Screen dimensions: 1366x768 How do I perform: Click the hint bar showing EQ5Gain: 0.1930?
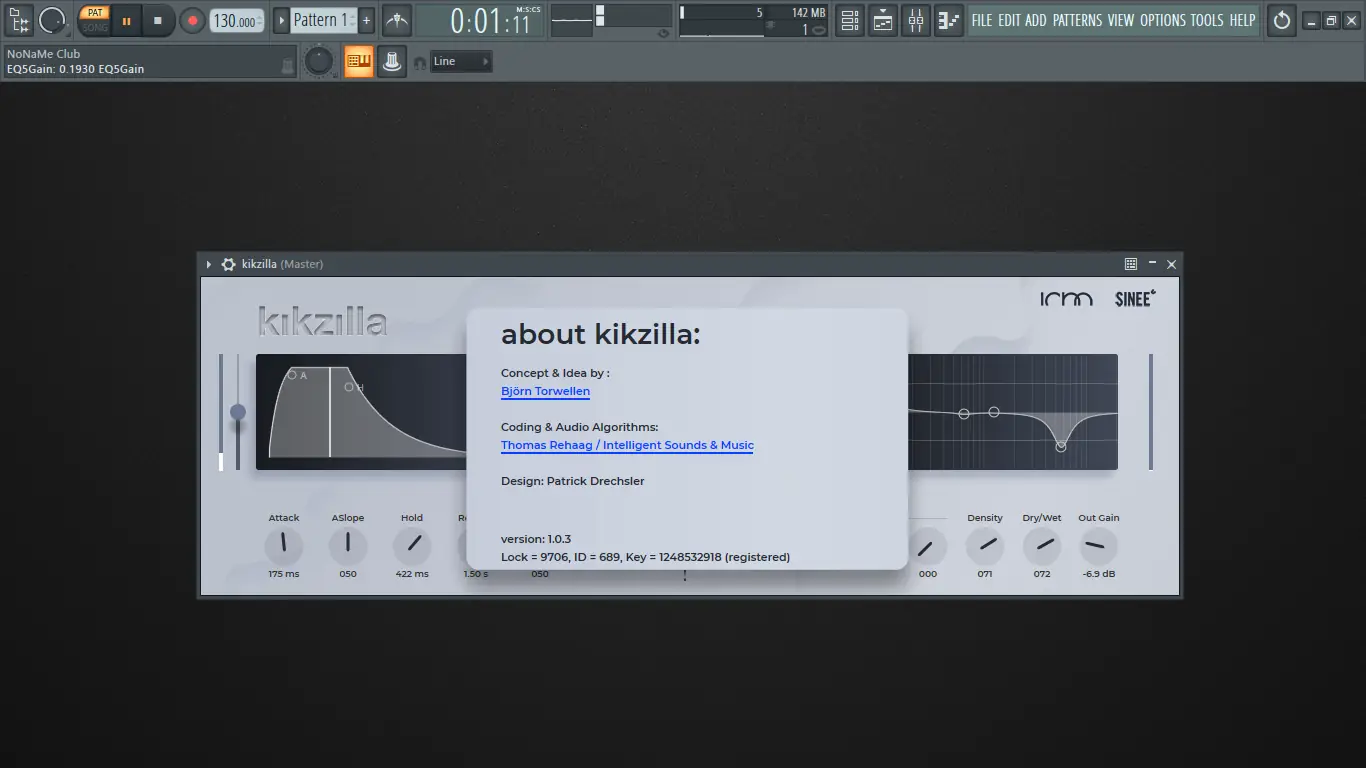pos(150,62)
